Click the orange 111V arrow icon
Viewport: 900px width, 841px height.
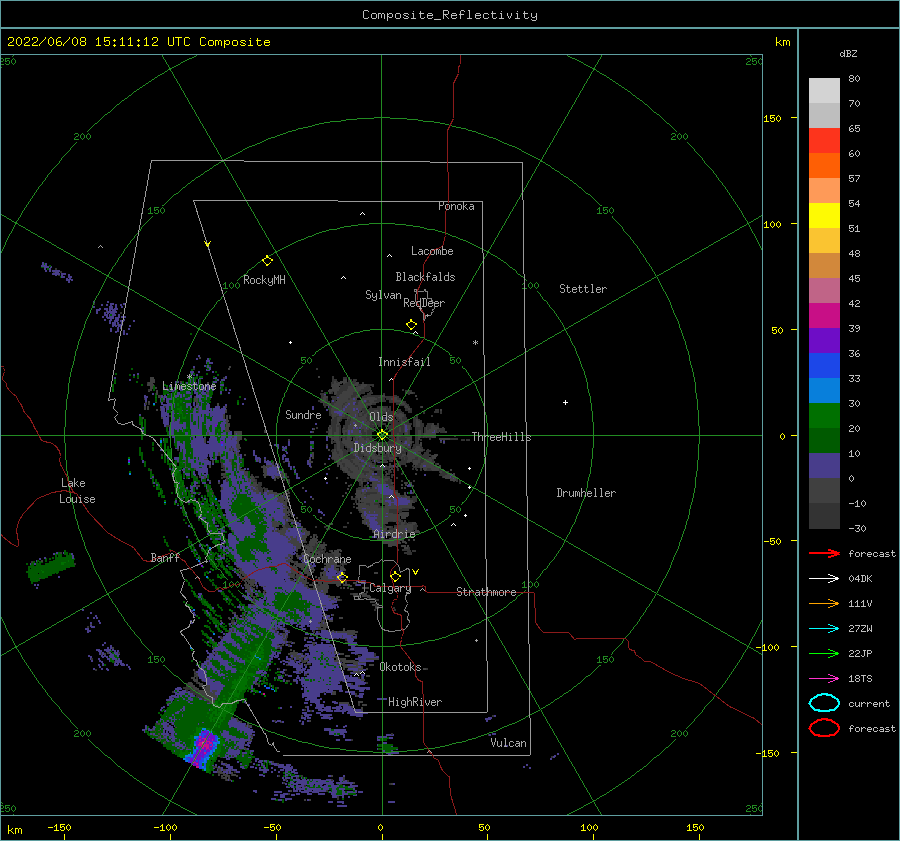pyautogui.click(x=824, y=603)
